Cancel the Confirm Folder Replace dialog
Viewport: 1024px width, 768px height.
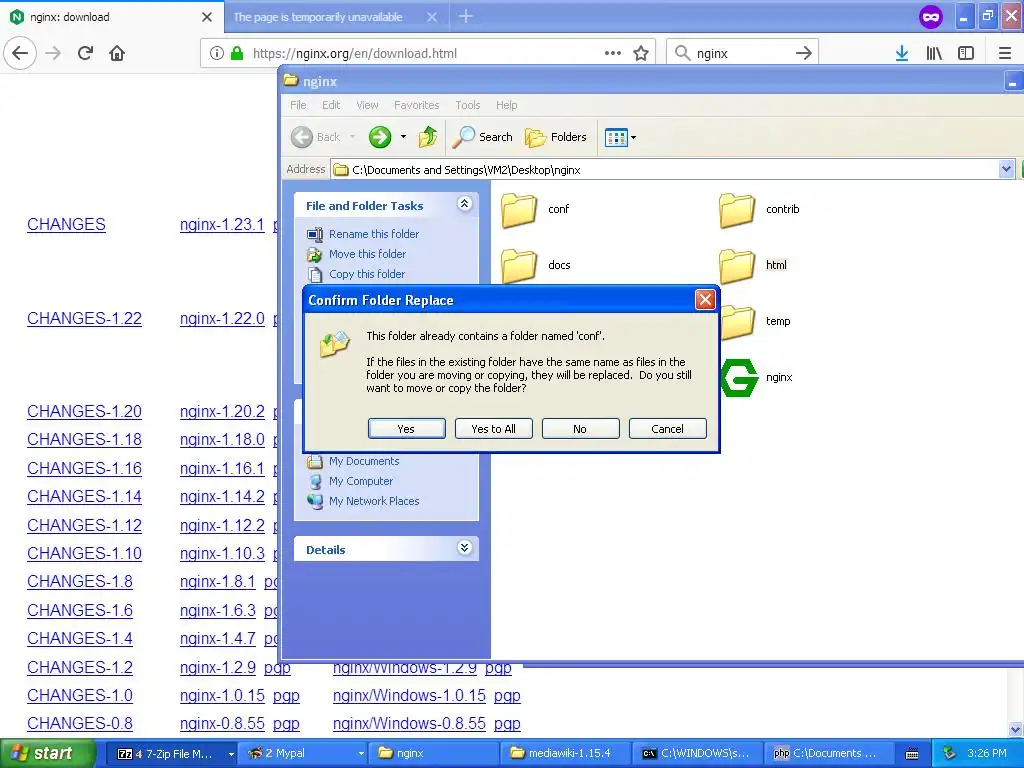[667, 428]
